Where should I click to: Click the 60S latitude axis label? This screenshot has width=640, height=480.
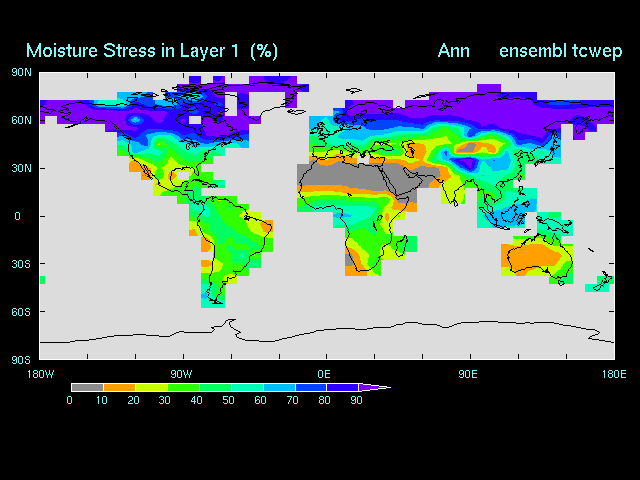tap(21, 312)
